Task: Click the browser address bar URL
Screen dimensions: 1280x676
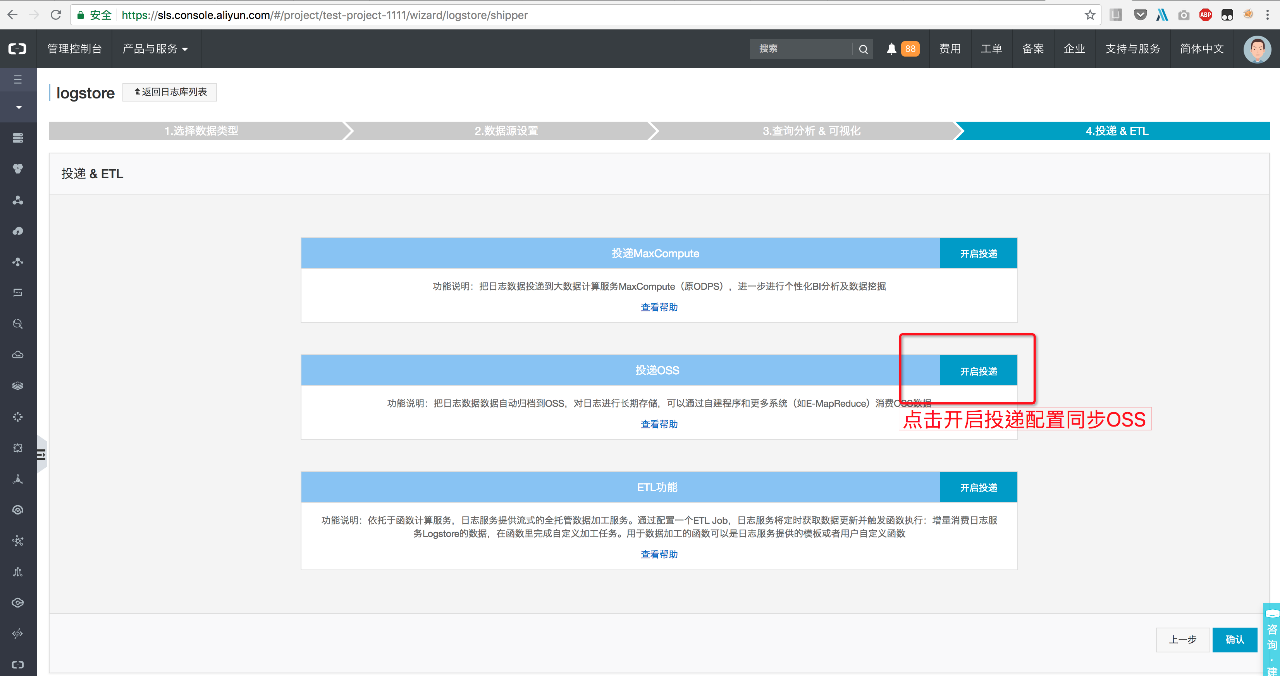Action: click(x=324, y=15)
